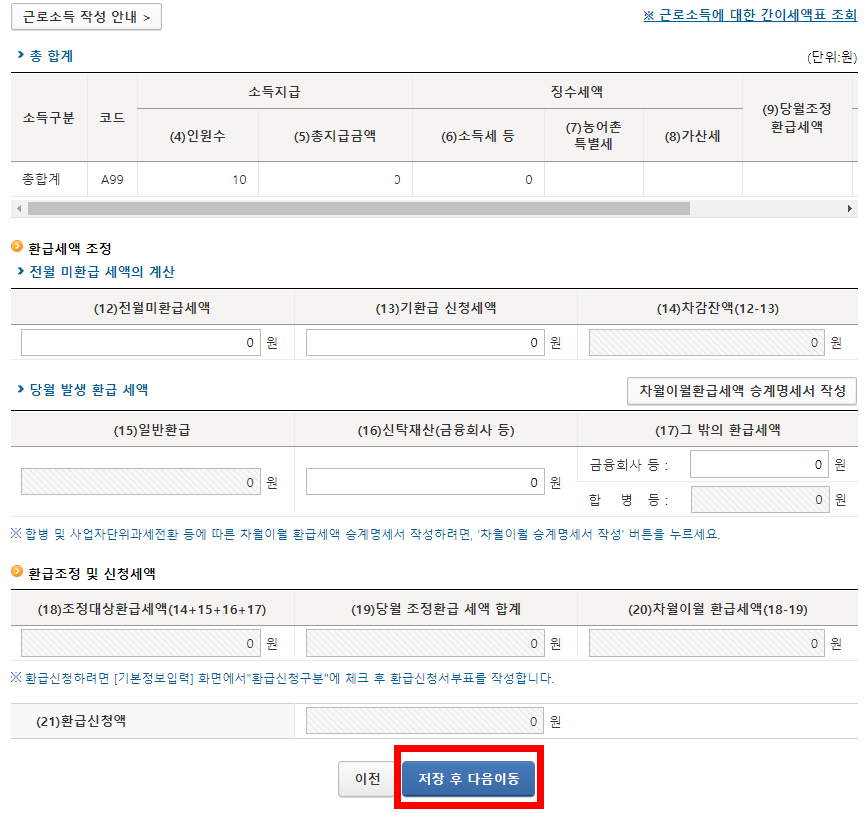Click the (18)조정대상환급세액 field

click(141, 643)
